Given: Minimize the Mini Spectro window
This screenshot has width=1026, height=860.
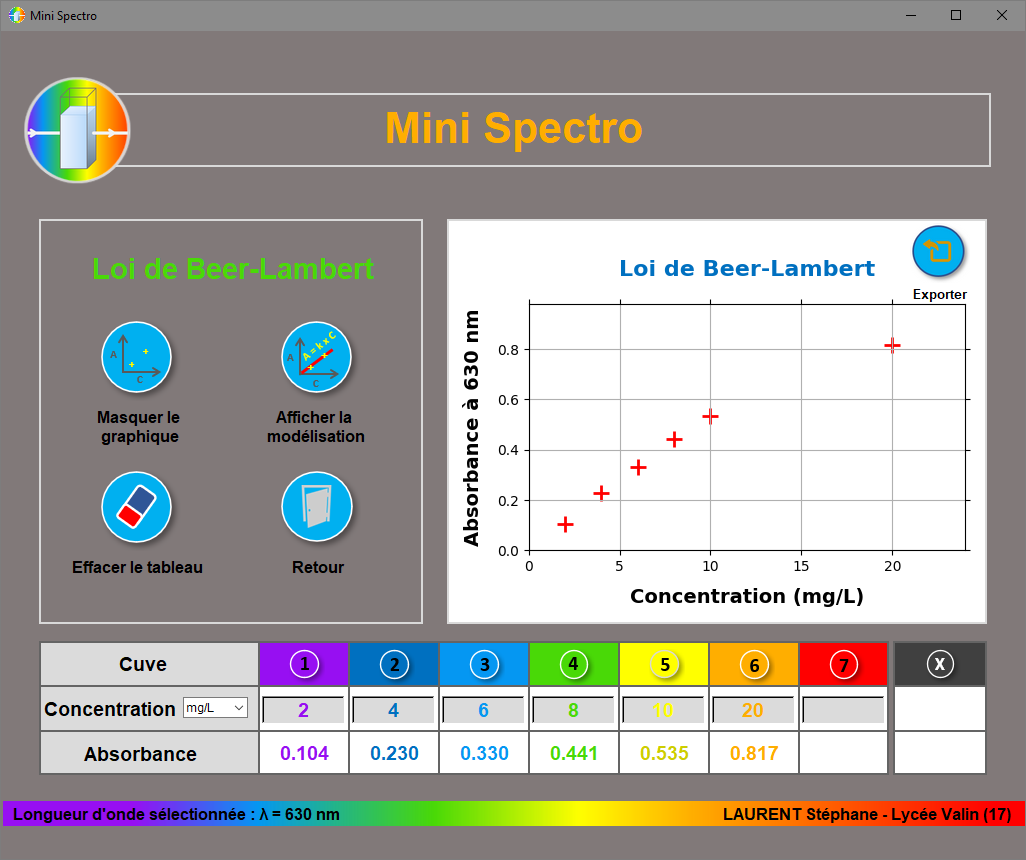Looking at the screenshot, I should point(911,15).
